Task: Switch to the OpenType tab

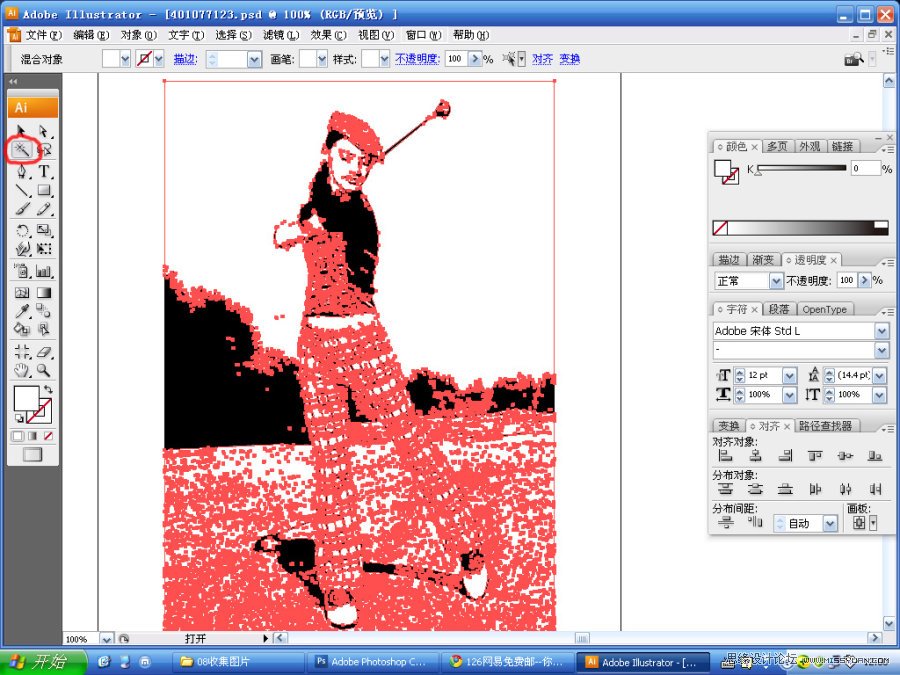Action: point(824,309)
